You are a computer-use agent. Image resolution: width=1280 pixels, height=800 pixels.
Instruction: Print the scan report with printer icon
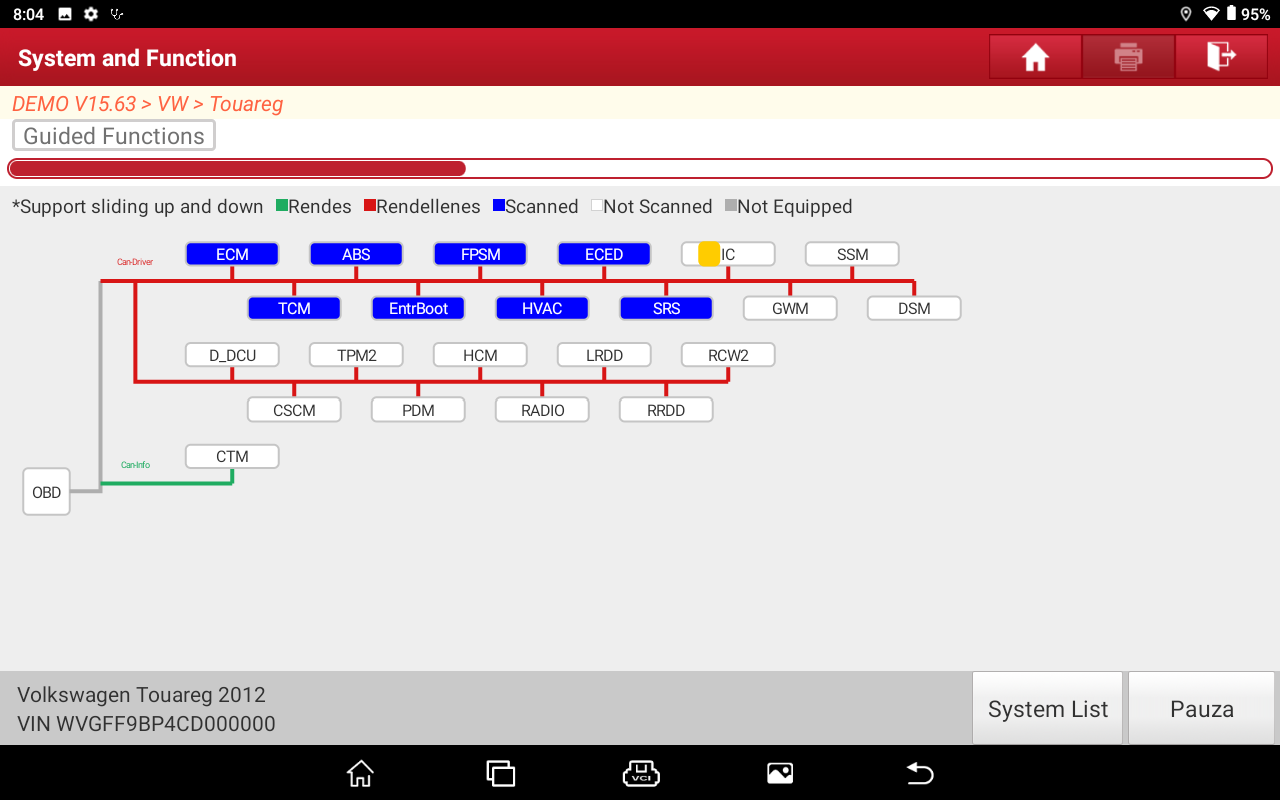click(x=1128, y=57)
